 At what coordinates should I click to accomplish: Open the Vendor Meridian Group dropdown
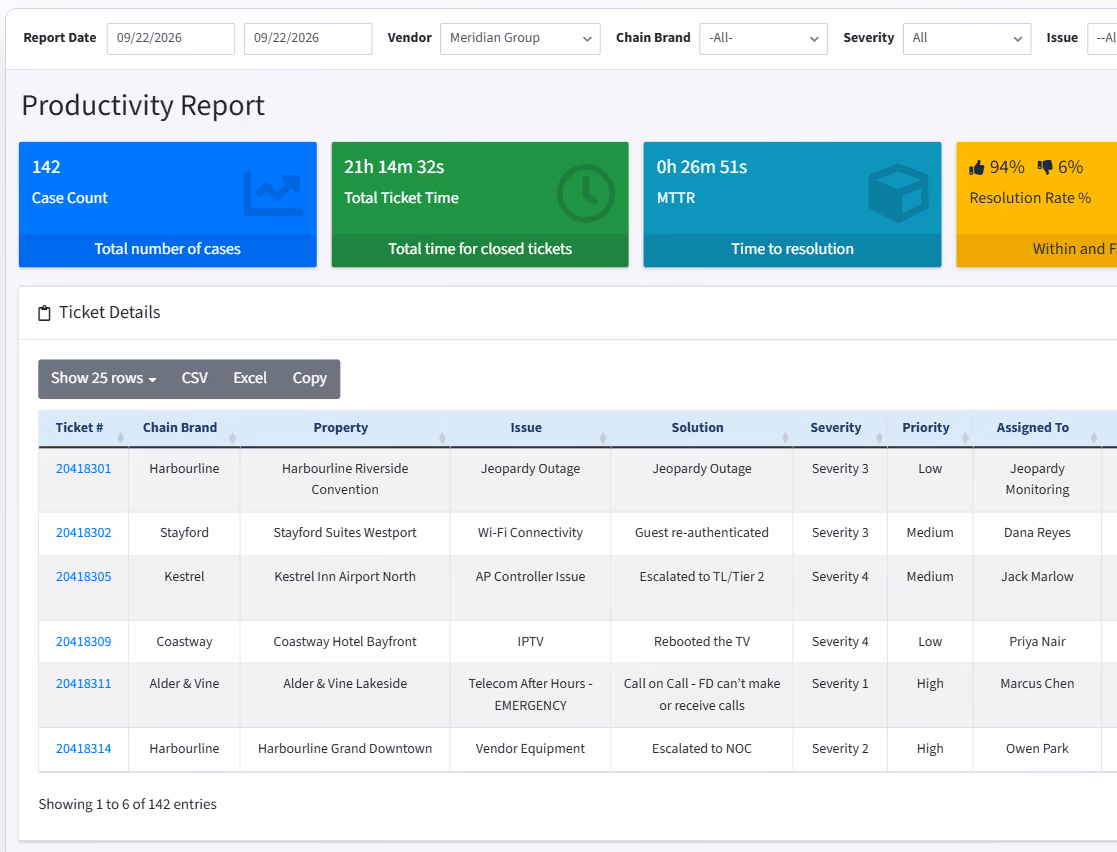coord(520,38)
